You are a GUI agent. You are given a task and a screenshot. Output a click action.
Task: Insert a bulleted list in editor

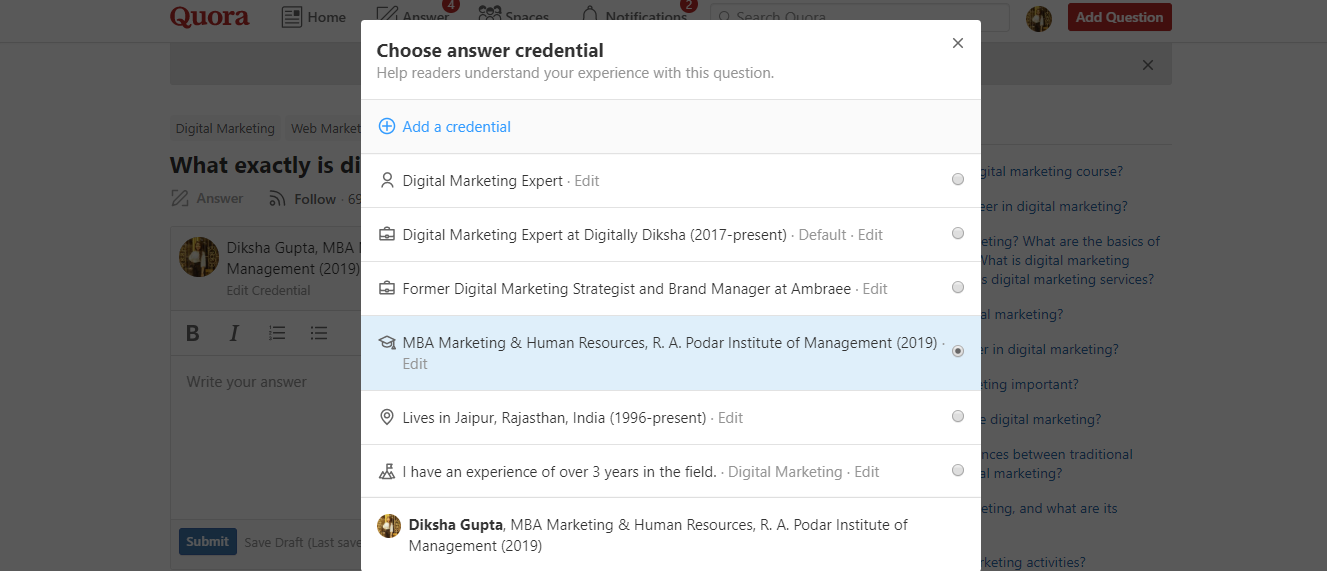pyautogui.click(x=319, y=333)
